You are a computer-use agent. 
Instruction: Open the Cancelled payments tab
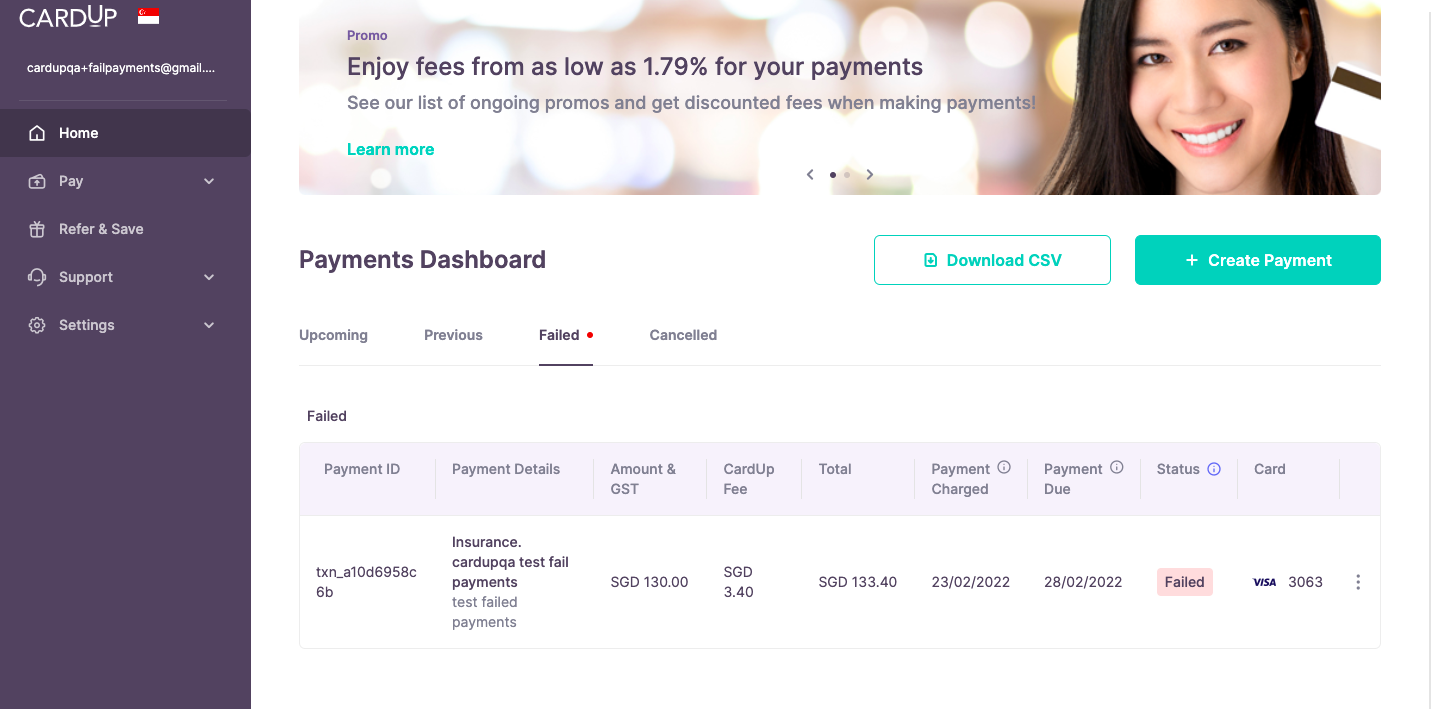(x=683, y=335)
